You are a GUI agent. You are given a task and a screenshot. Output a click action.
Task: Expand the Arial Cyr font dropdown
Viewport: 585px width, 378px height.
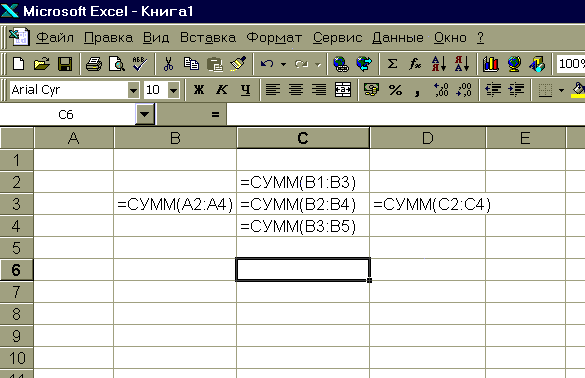pos(133,90)
